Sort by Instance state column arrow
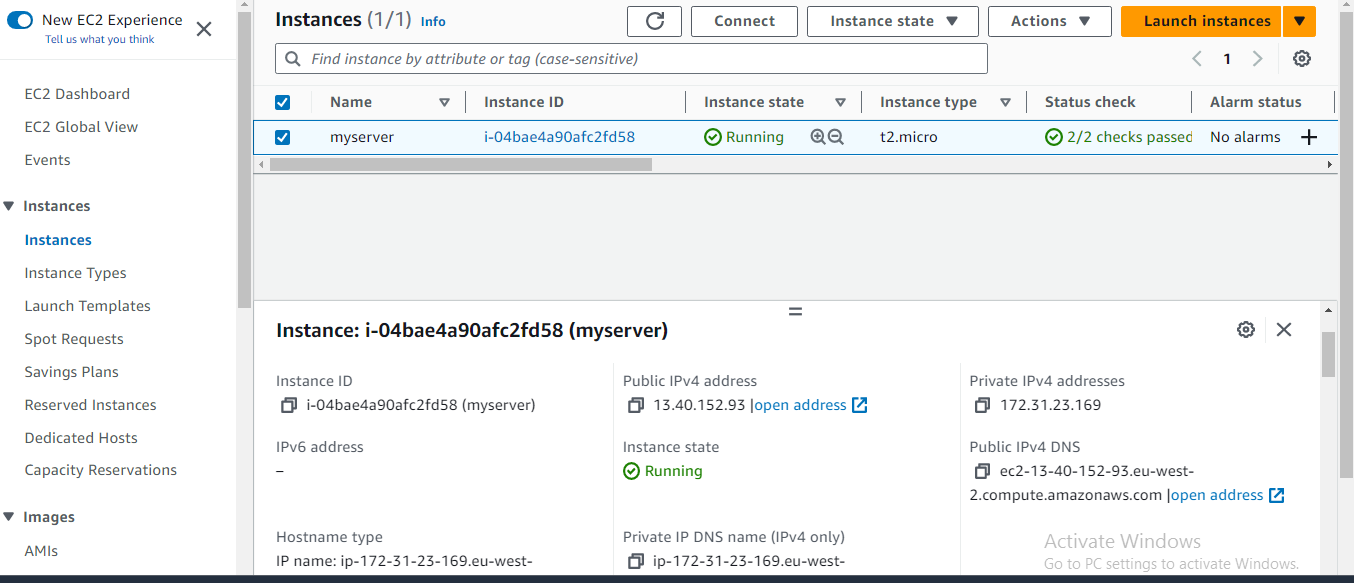 (x=841, y=102)
